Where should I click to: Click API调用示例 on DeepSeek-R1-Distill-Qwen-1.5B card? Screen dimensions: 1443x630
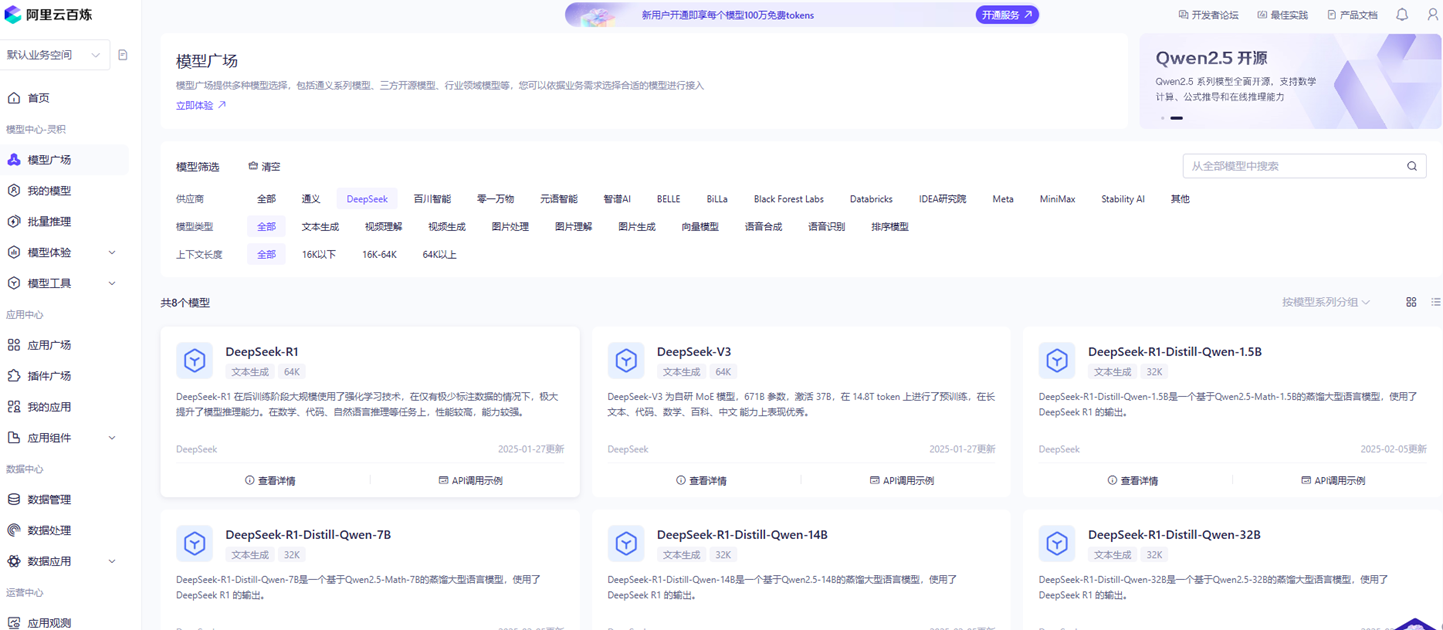(x=1333, y=481)
